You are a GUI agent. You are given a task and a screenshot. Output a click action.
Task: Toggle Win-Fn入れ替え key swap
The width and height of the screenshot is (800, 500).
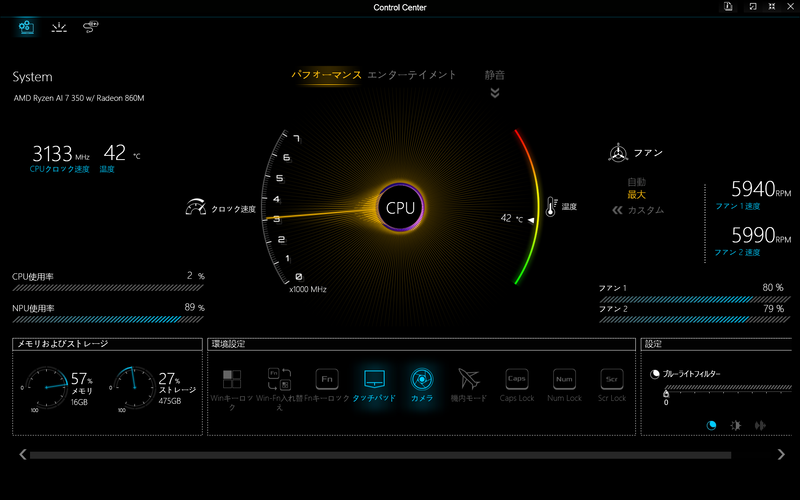(279, 390)
